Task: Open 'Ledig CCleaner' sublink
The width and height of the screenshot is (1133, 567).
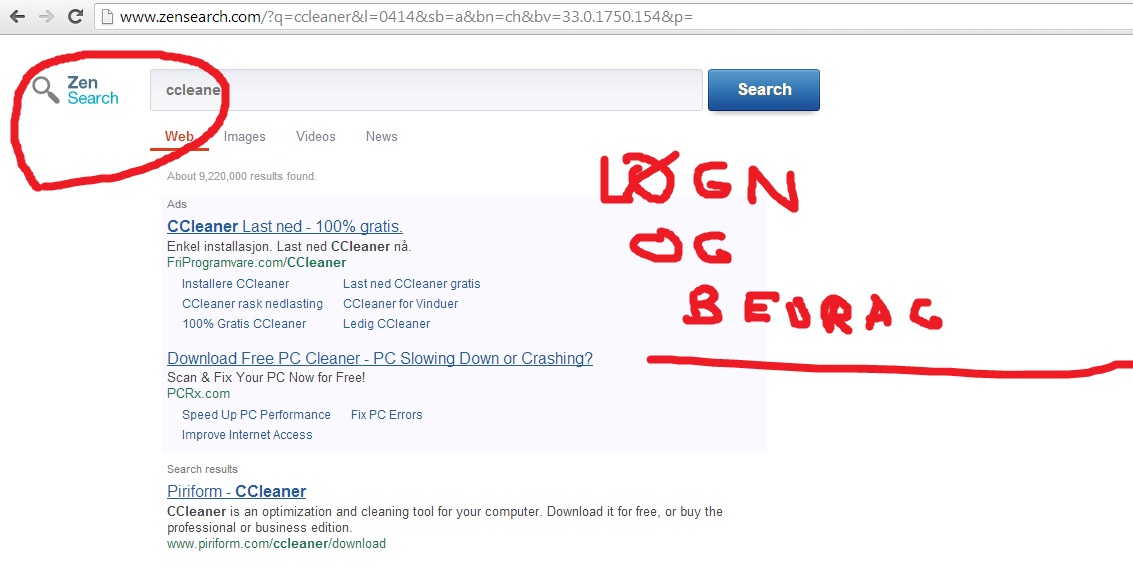Action: pyautogui.click(x=387, y=324)
